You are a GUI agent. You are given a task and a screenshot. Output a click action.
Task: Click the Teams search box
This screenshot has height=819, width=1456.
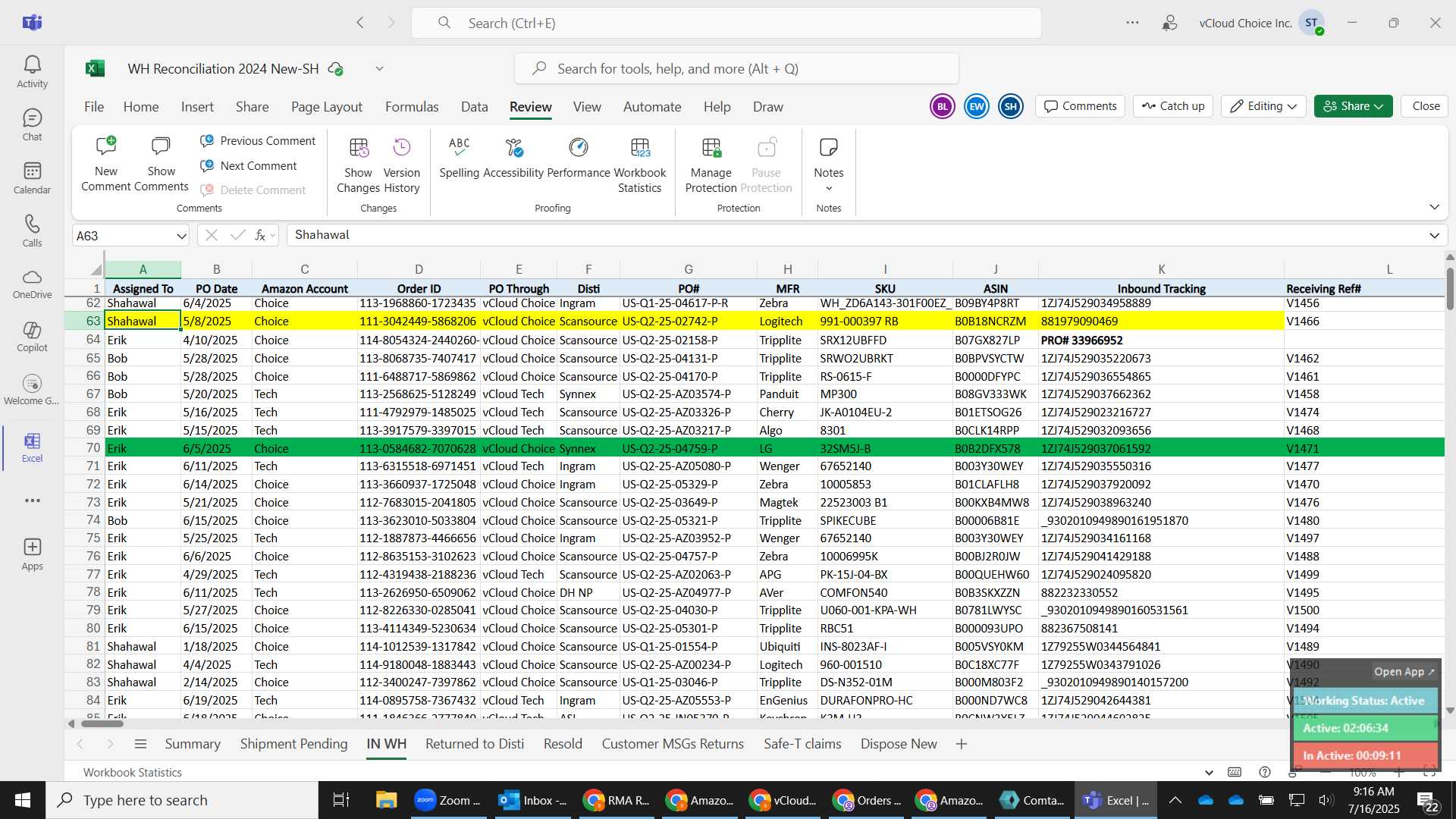point(726,23)
